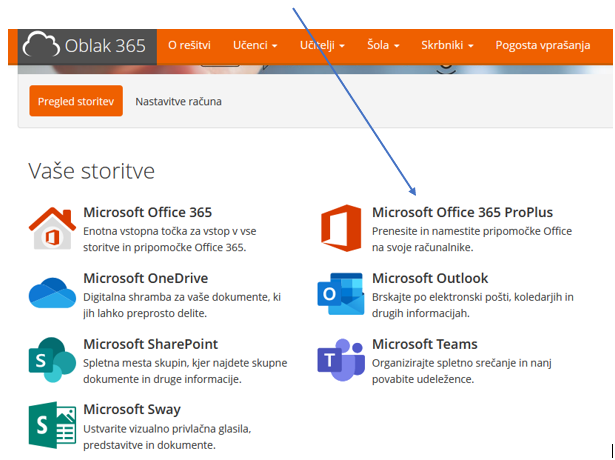Screen dimensions: 615x460
Task: Click the Office 365 ProPlus red logo icon
Action: coord(341,228)
